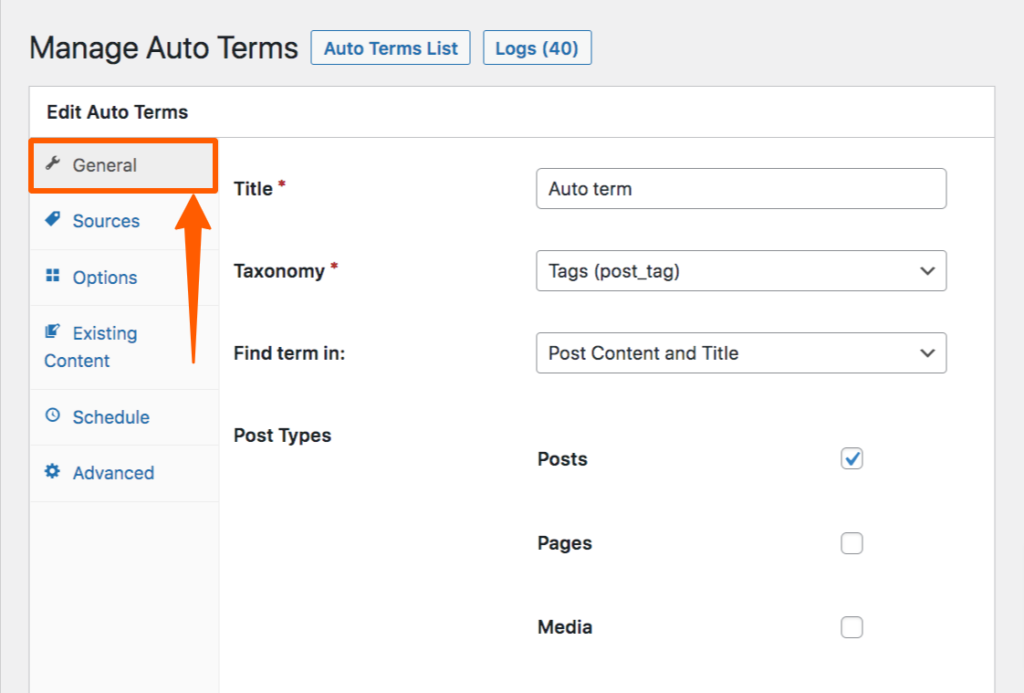Click the Post Types label
This screenshot has height=693, width=1024.
pyautogui.click(x=282, y=436)
